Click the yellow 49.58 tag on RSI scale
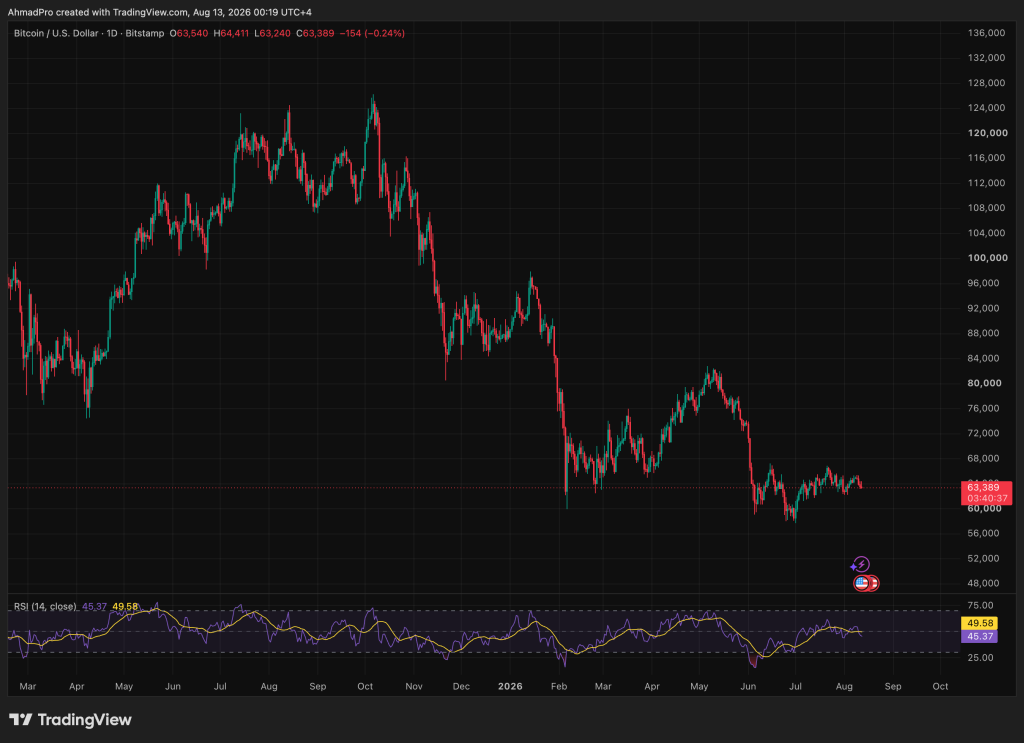The image size is (1024, 743). [x=980, y=624]
